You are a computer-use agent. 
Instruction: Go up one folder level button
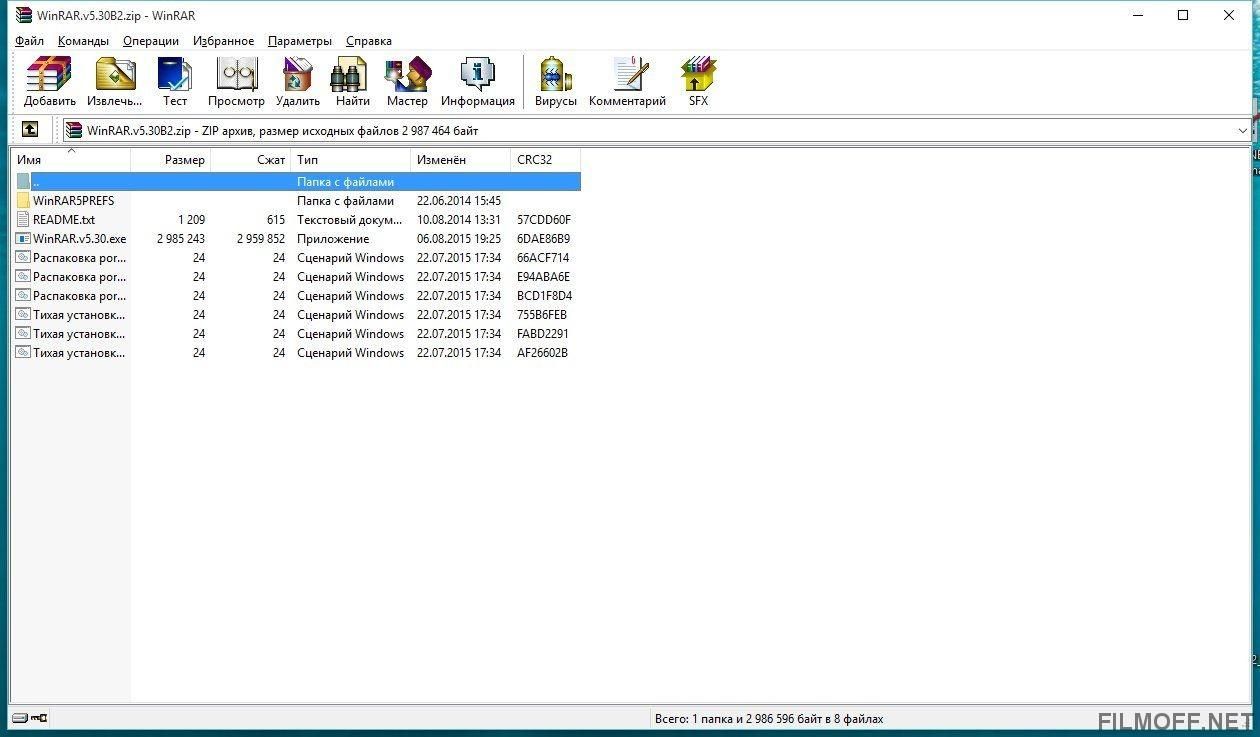(30, 130)
